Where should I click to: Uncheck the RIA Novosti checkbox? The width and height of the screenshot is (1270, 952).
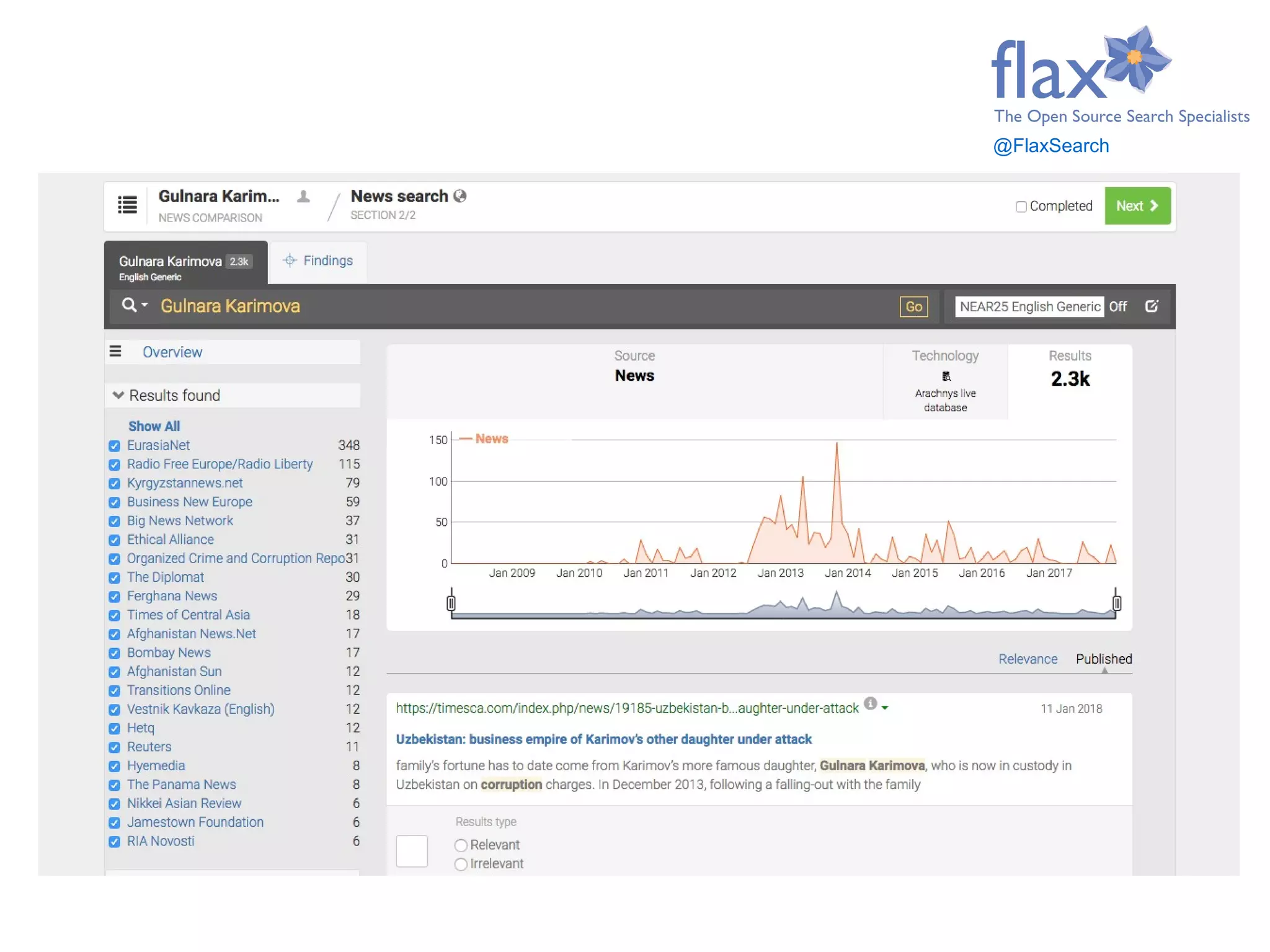[114, 842]
